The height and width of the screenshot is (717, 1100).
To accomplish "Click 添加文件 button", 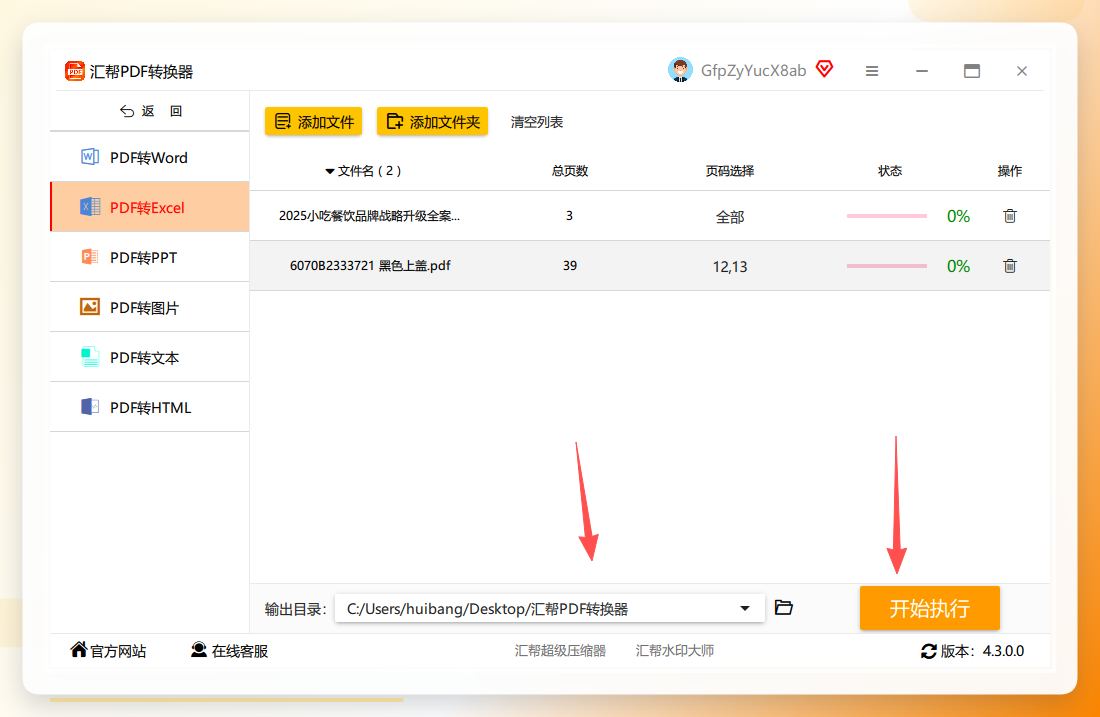I will (x=314, y=121).
